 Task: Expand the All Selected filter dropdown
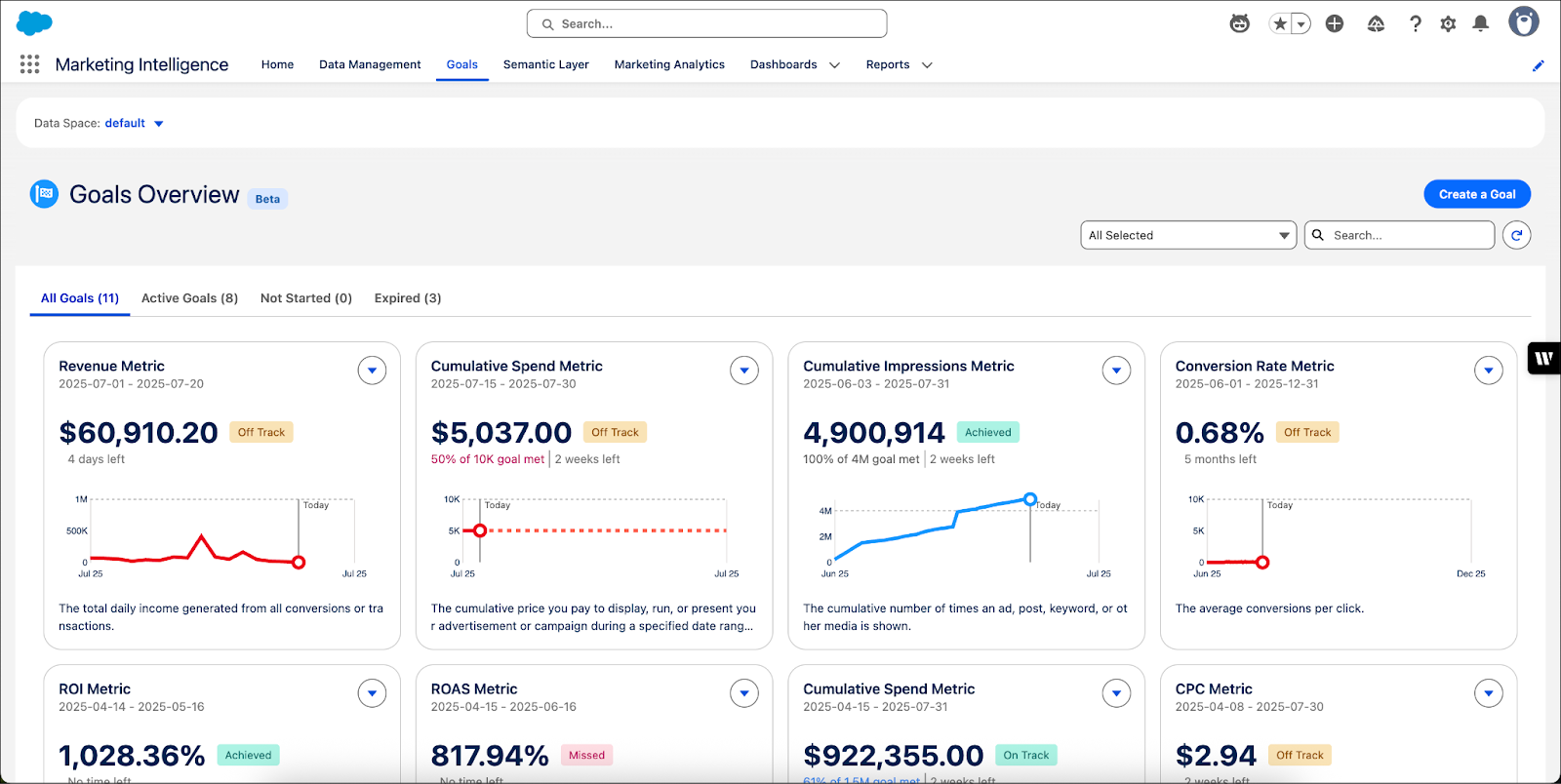(1188, 235)
